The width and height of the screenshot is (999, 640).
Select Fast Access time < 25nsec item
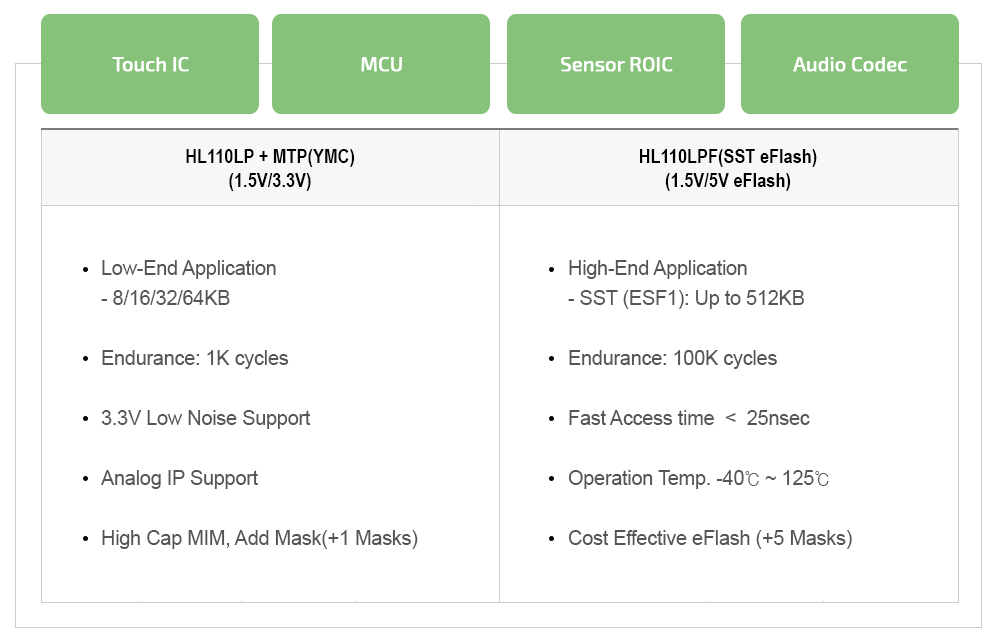tap(689, 418)
